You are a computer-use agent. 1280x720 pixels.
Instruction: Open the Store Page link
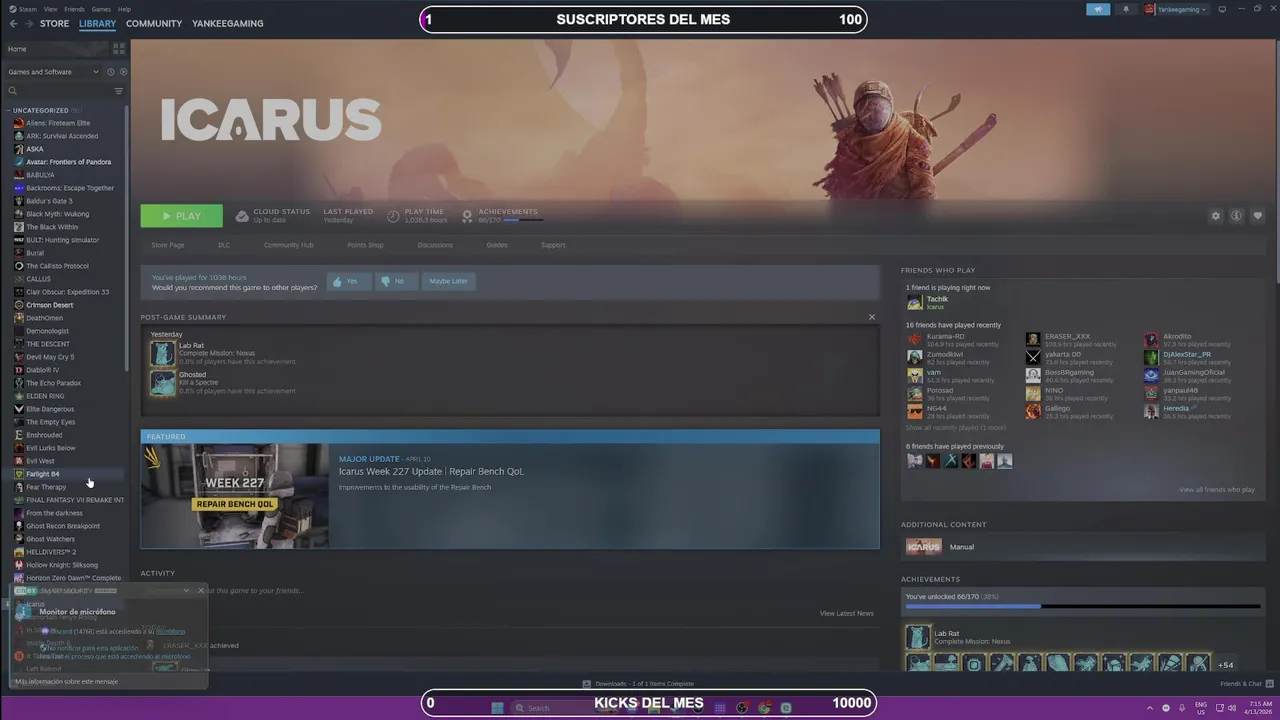pos(168,245)
